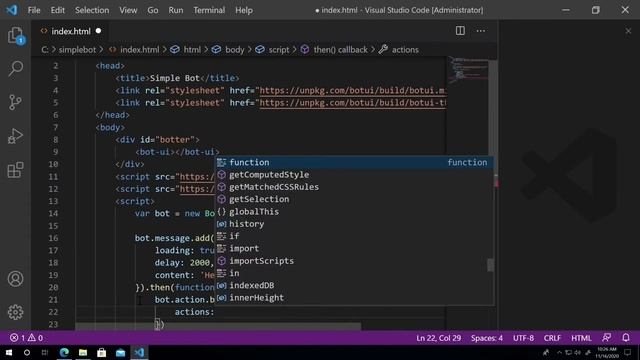This screenshot has height=360, width=640.
Task: Open Microsoft Edge from taskbar
Action: [64, 353]
